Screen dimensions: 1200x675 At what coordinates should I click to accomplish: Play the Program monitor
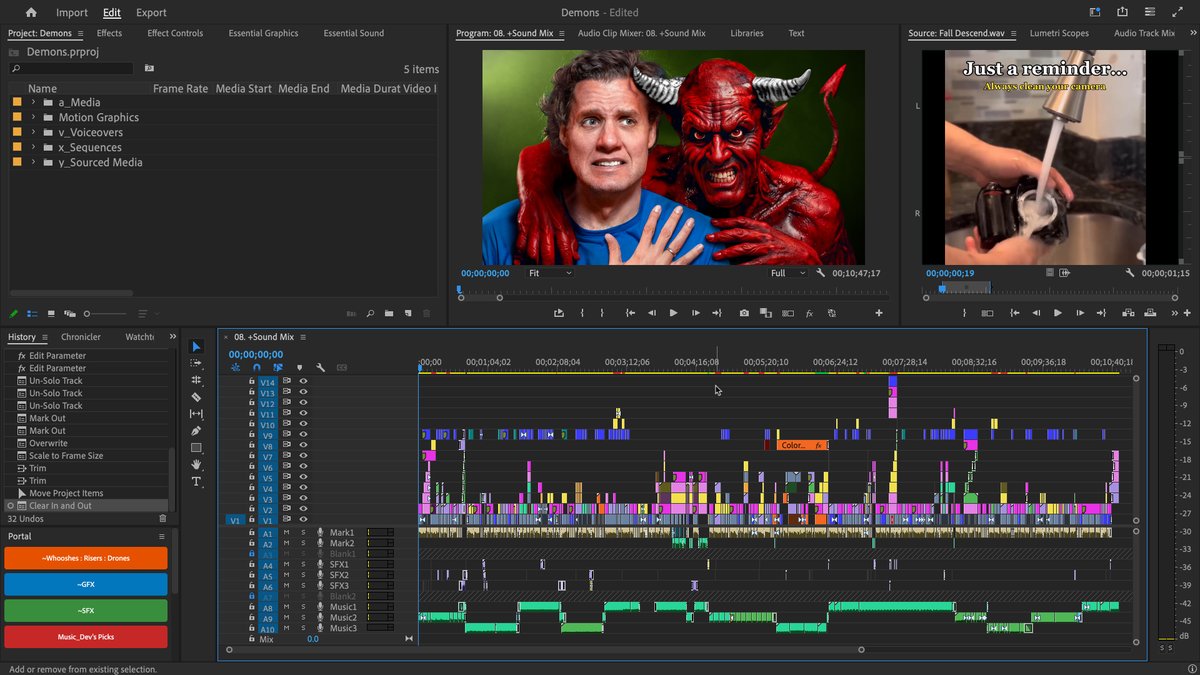(673, 313)
